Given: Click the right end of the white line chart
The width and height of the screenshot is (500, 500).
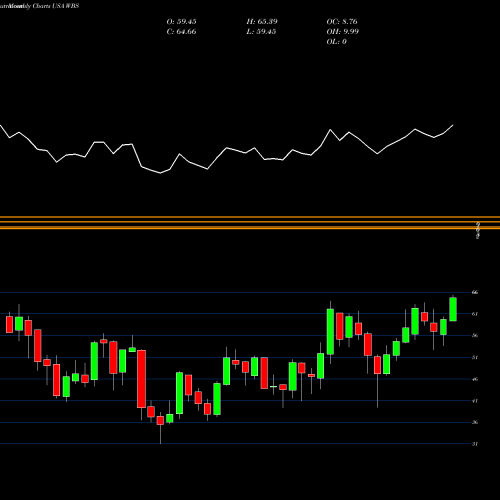Looking at the screenshot, I should pos(453,125).
